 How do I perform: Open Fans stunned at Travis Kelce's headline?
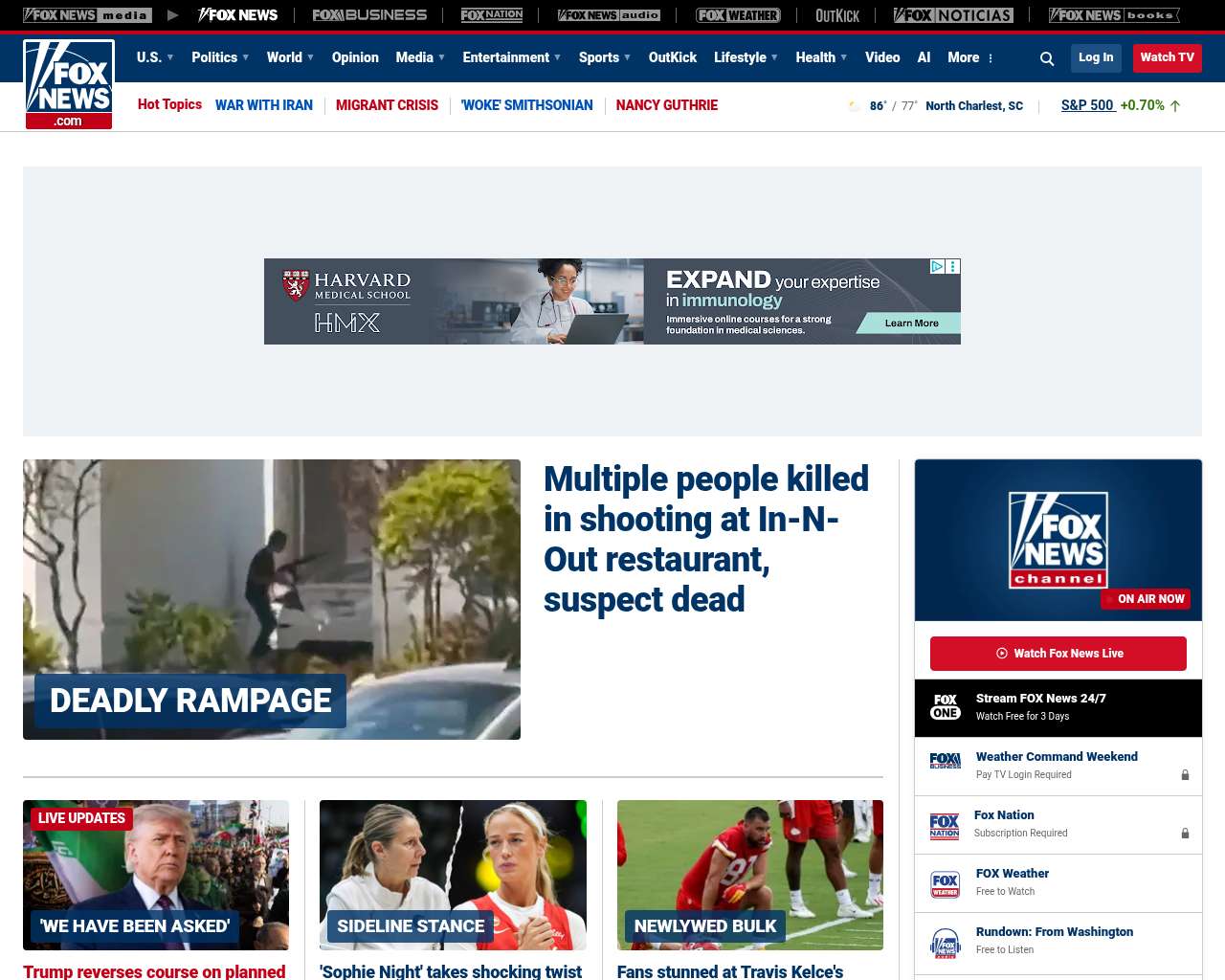[730, 971]
